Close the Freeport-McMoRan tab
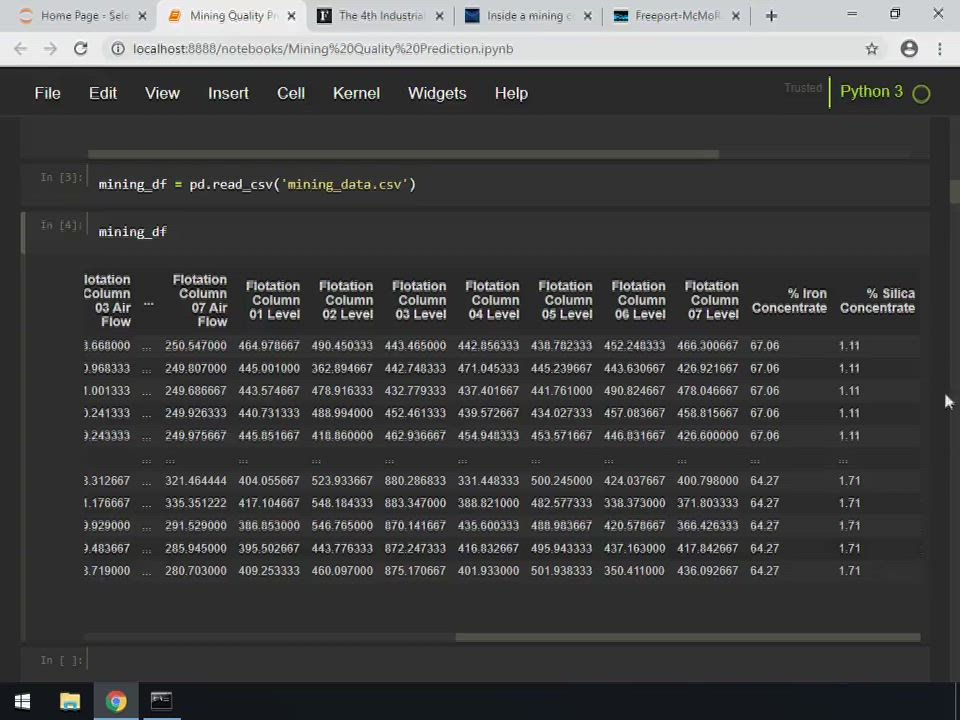This screenshot has width=960, height=720. point(736,16)
